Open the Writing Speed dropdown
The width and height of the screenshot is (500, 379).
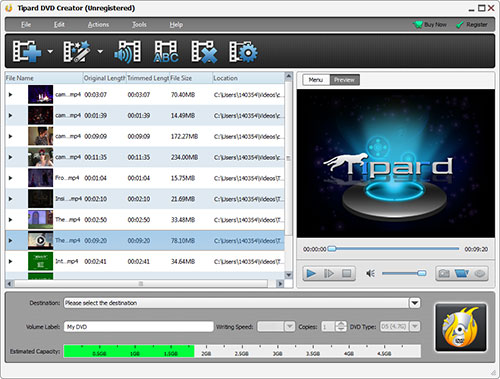coord(289,326)
